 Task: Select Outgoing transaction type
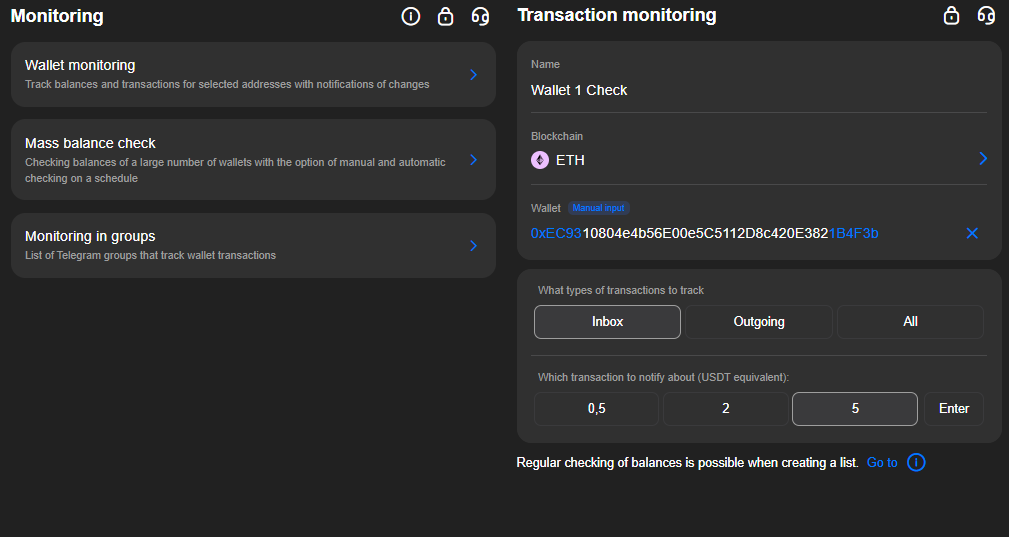coord(759,322)
